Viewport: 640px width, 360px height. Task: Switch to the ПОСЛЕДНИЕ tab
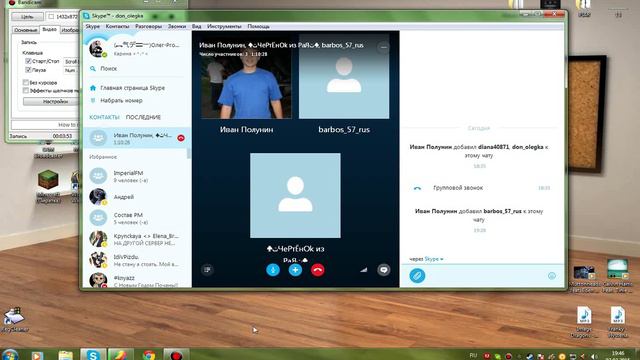pyautogui.click(x=143, y=117)
